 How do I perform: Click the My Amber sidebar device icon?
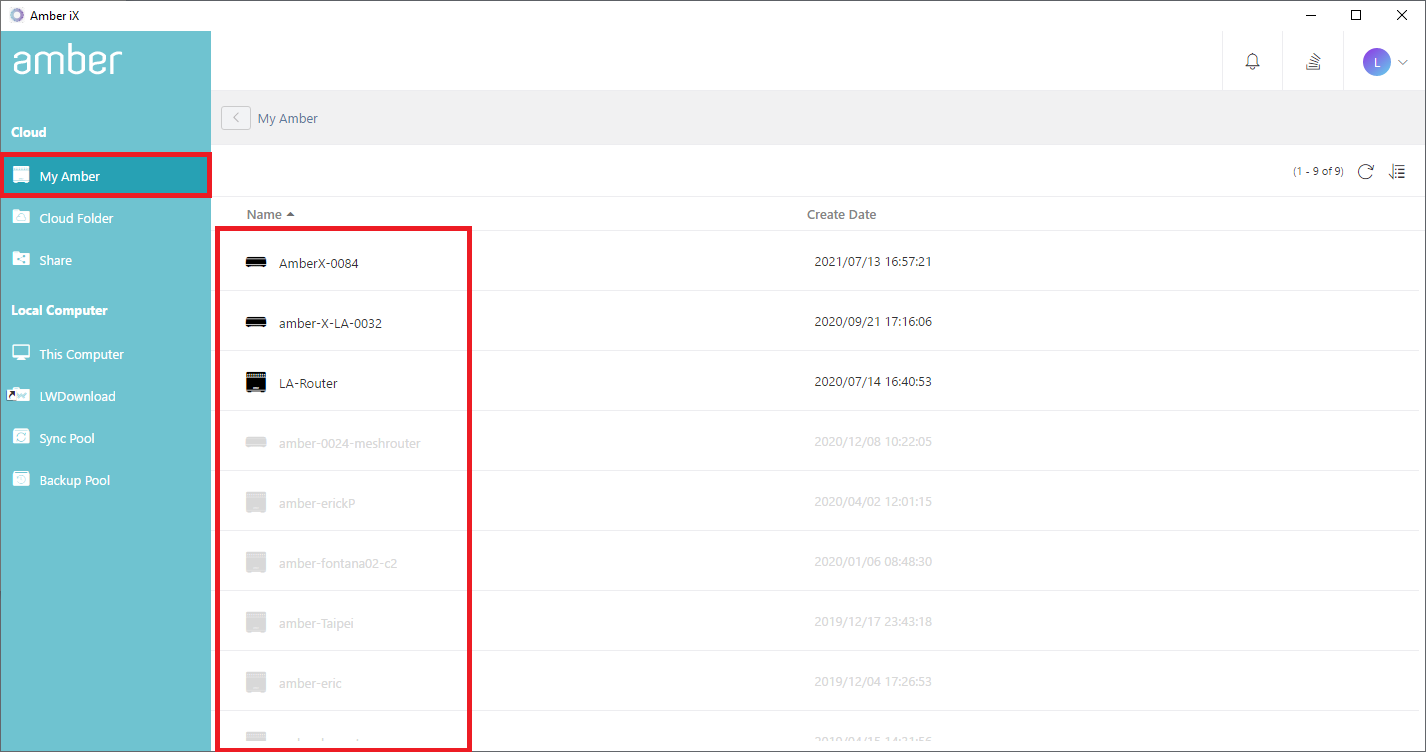pos(21,175)
